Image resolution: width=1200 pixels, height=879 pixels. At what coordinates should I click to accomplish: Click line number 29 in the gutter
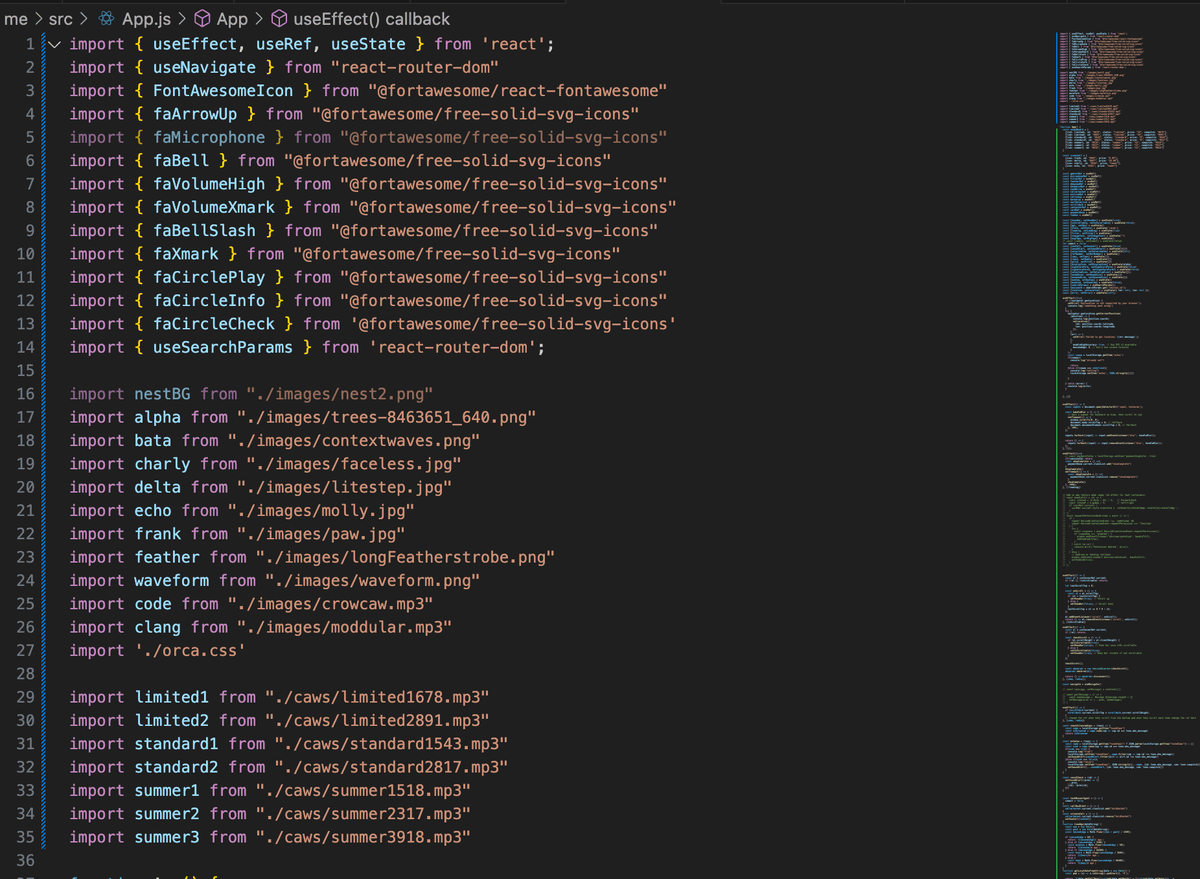pyautogui.click(x=25, y=697)
